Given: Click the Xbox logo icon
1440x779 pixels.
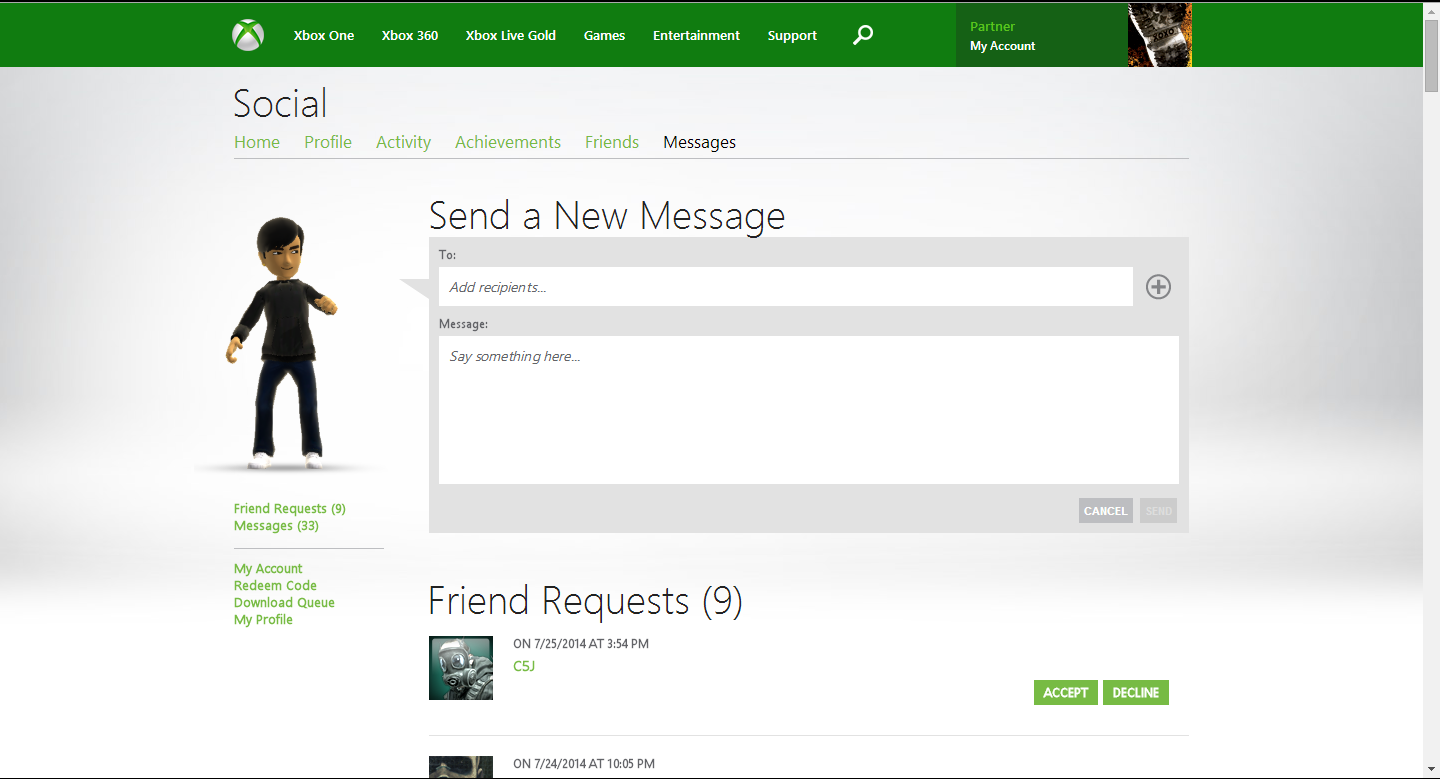Looking at the screenshot, I should (x=248, y=35).
